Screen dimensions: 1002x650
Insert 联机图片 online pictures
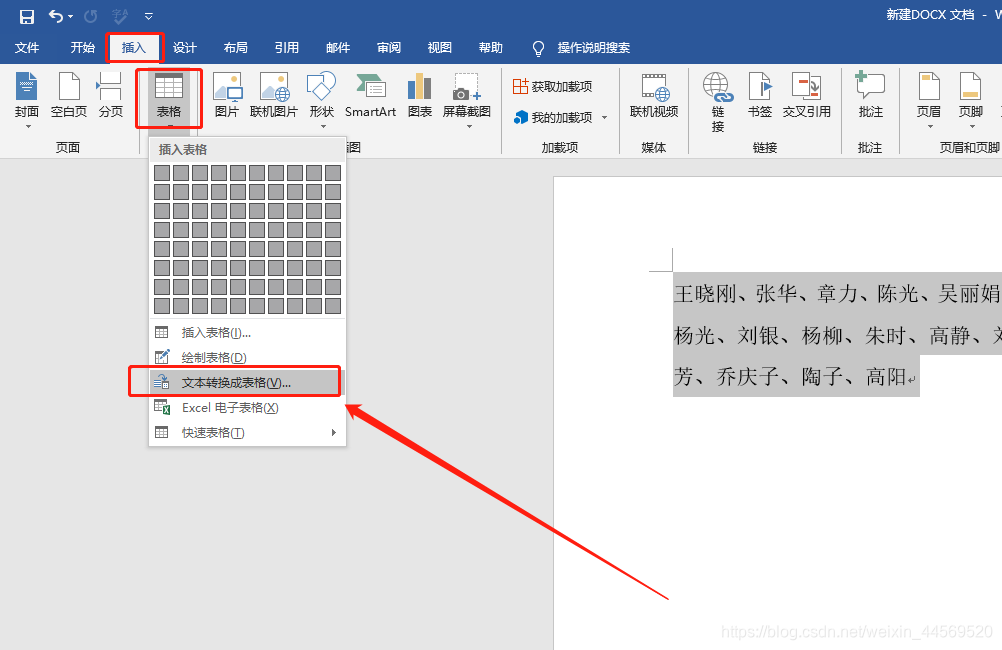[274, 96]
